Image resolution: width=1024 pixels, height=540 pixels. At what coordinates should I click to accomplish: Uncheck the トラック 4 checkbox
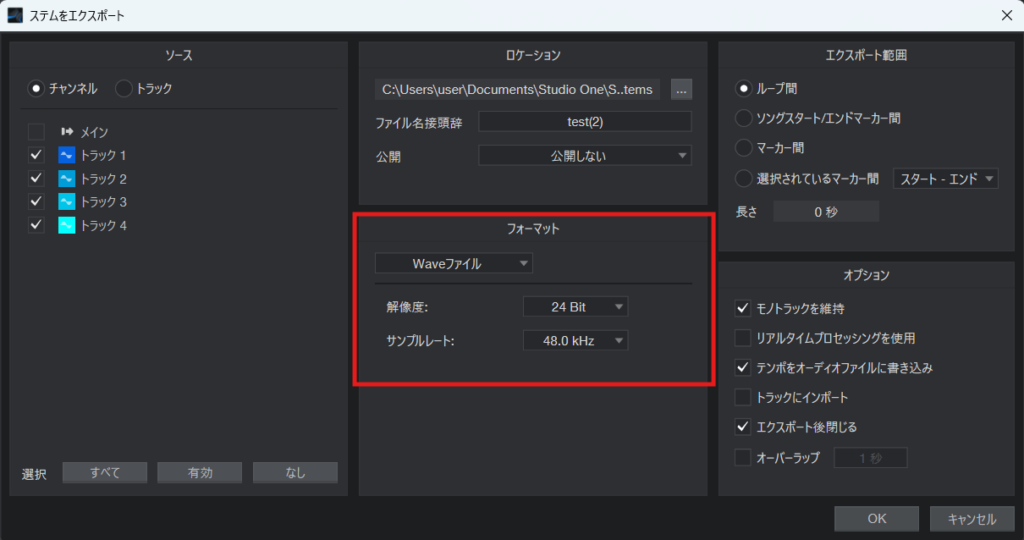coord(36,225)
